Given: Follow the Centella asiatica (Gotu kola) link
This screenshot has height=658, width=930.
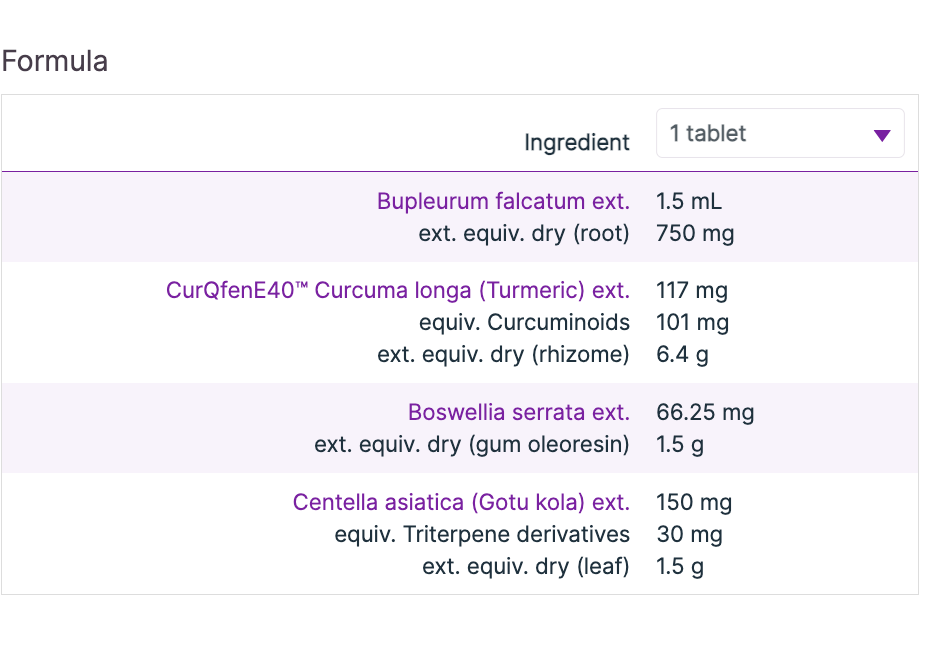Looking at the screenshot, I should (461, 502).
